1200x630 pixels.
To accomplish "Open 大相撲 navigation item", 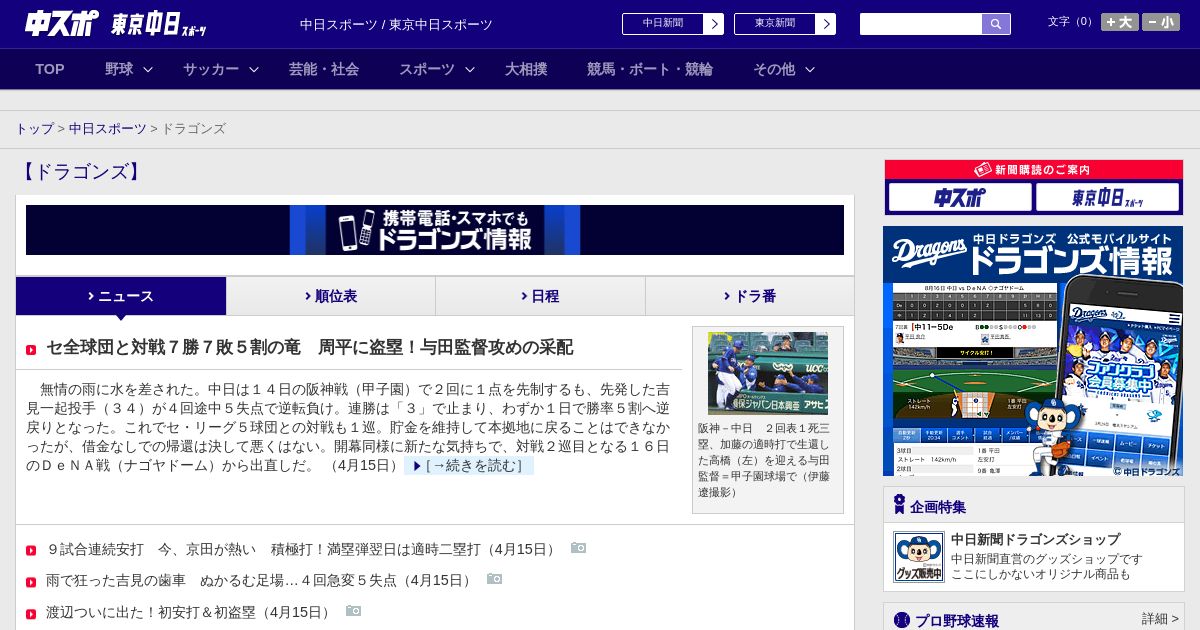I will point(526,69).
